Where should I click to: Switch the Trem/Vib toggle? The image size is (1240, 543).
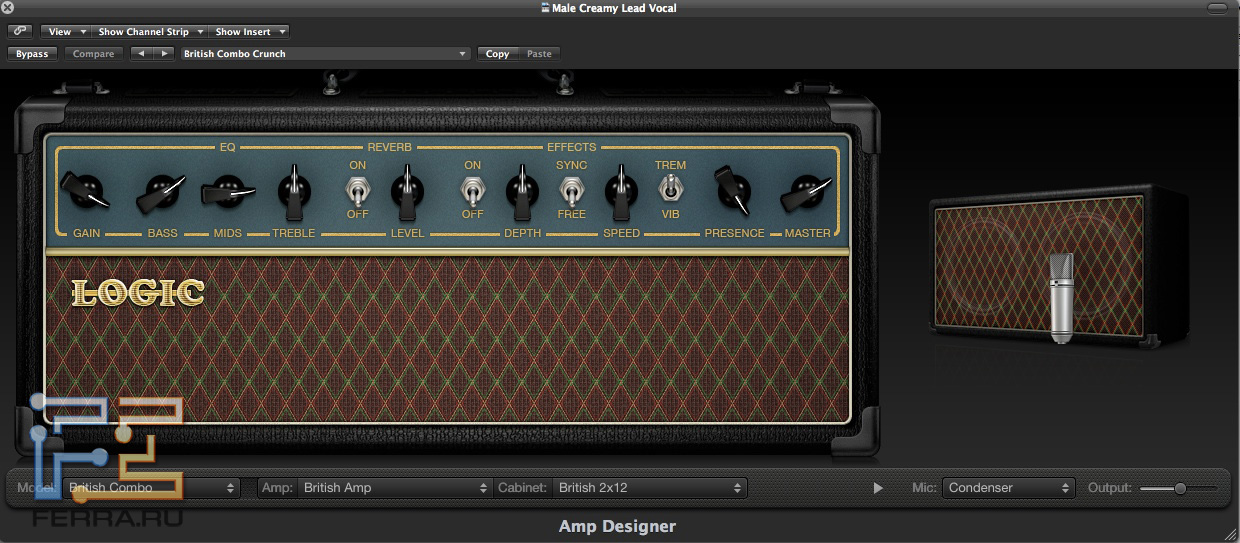pos(670,188)
